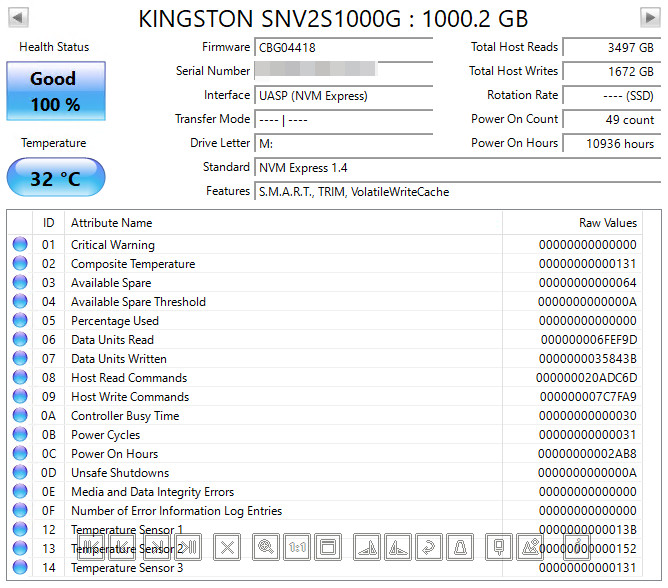Image resolution: width=668 pixels, height=588 pixels.
Task: Rotate the image with the curved arrow icon
Action: click(x=429, y=547)
